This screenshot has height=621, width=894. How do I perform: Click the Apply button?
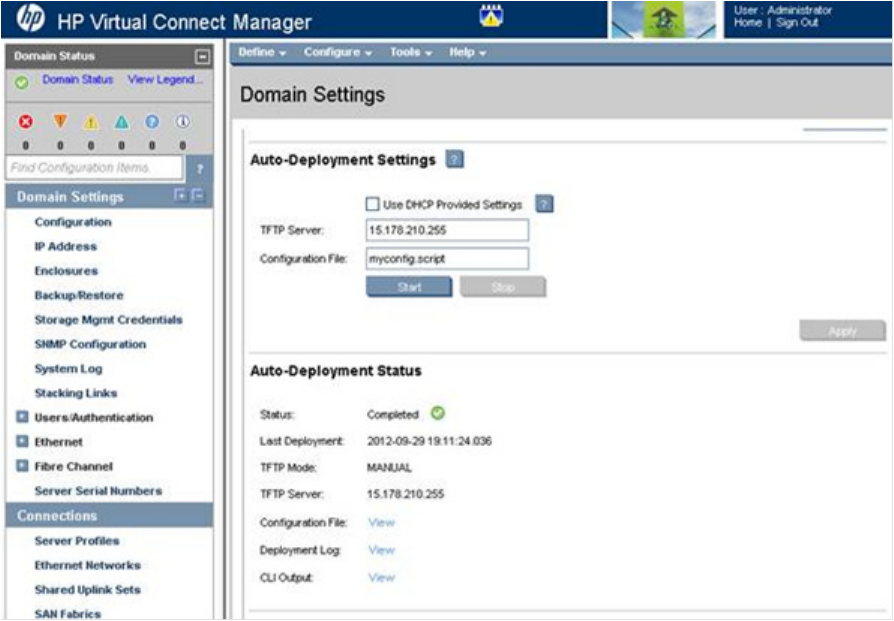pos(843,331)
